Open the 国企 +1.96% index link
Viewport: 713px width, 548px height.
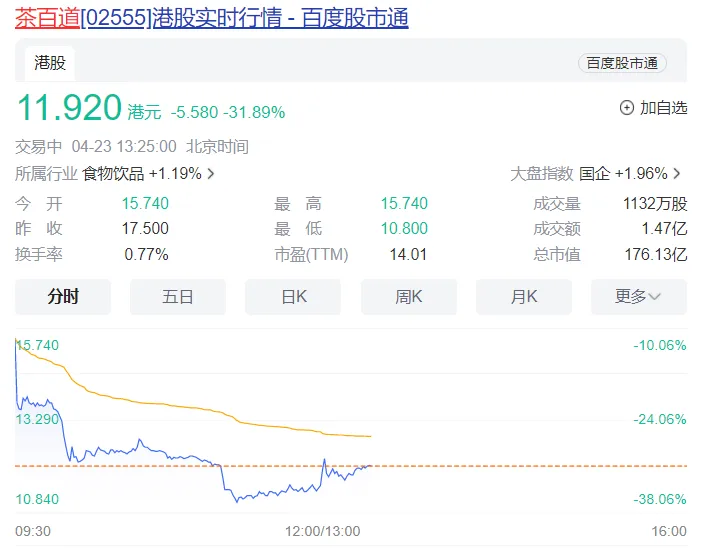(x=623, y=174)
